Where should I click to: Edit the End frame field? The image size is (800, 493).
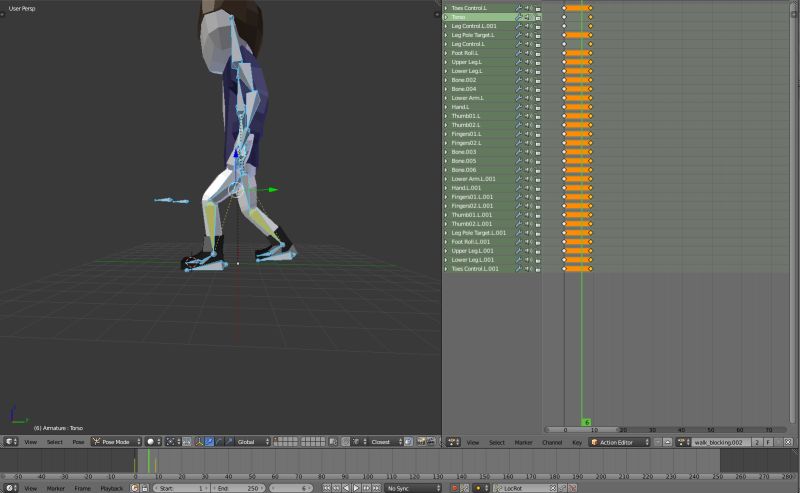[x=238, y=488]
